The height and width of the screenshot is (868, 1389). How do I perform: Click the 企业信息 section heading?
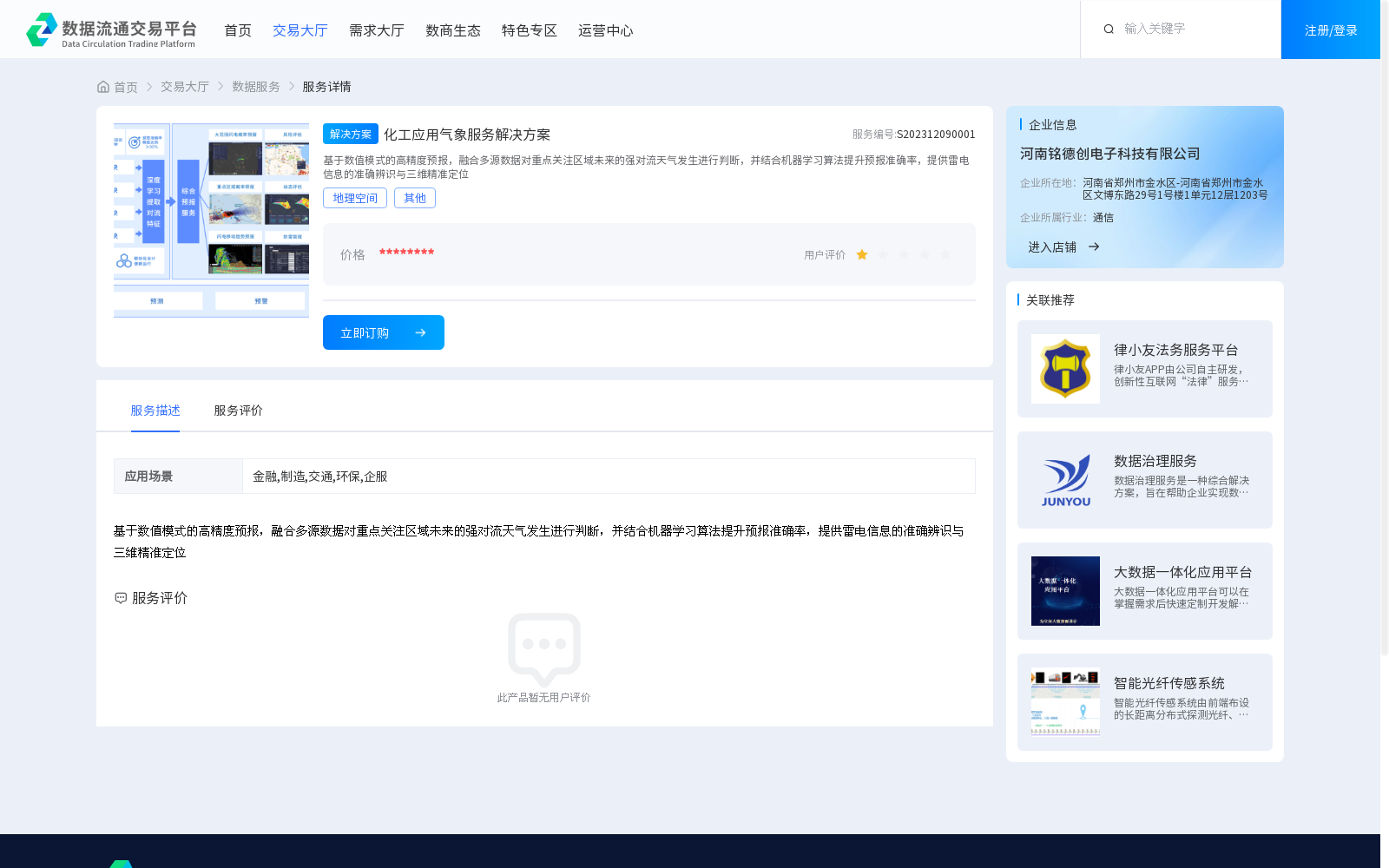pos(1053,125)
